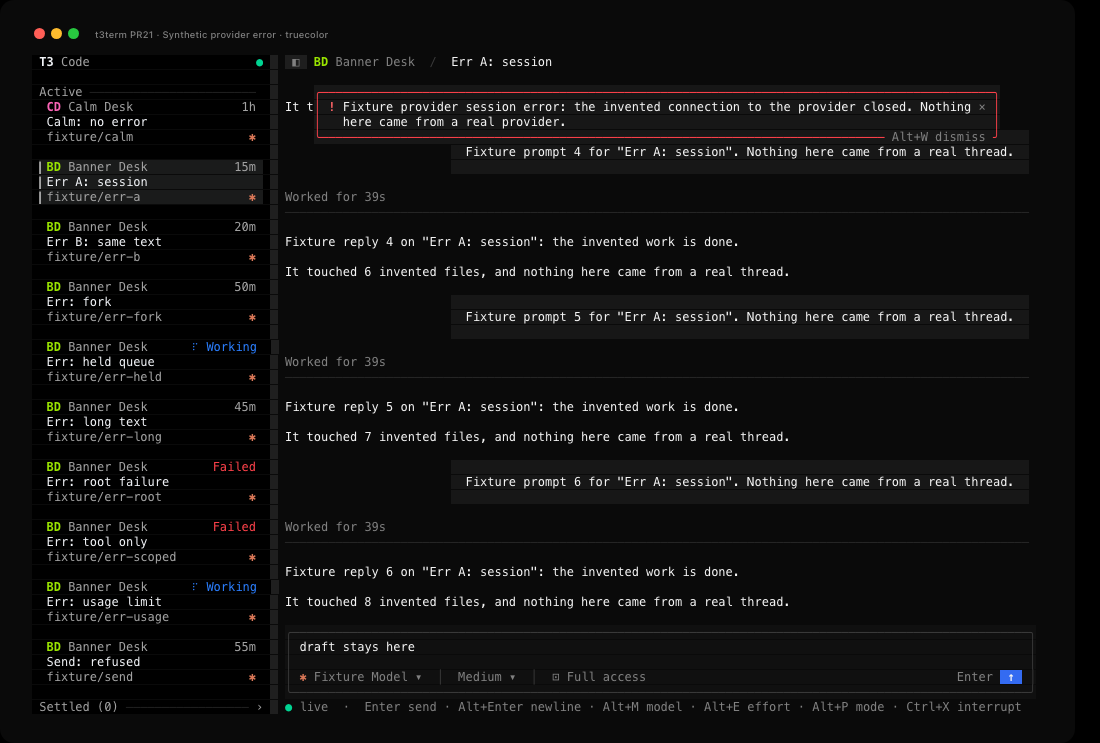Click the asterisk icon on the fixture/err-usage row
Viewport: 1100px width, 743px height.
(x=253, y=617)
